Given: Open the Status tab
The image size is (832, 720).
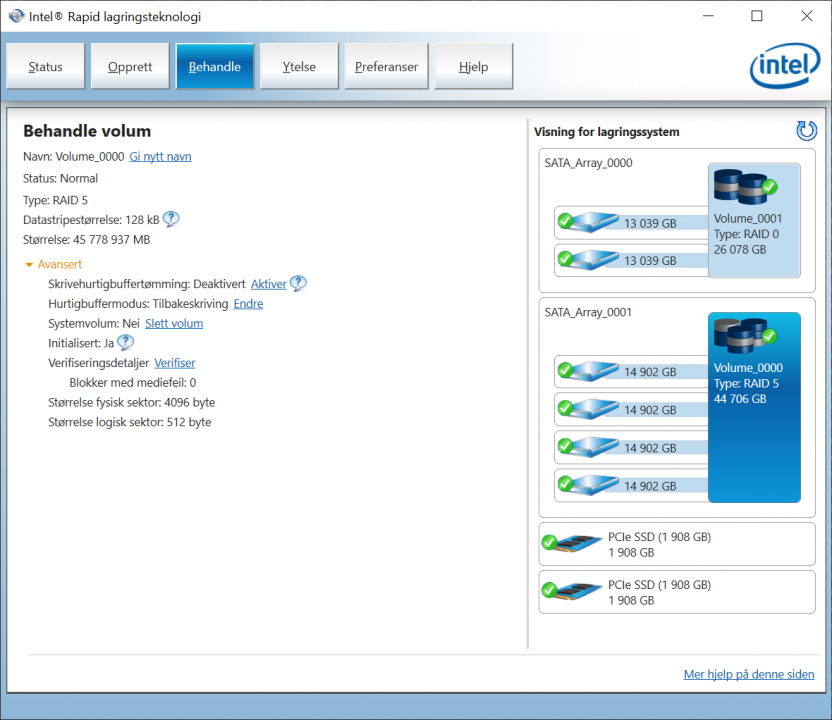Looking at the screenshot, I should (46, 68).
